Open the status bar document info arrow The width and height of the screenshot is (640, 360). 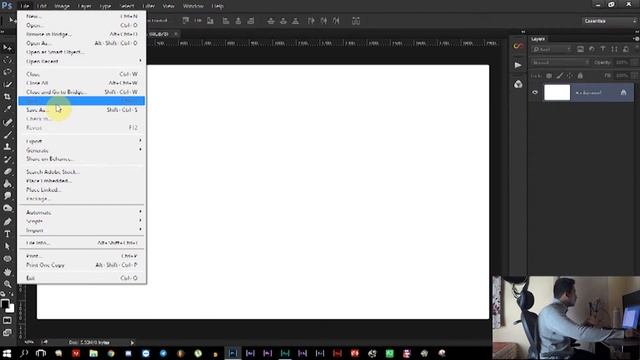(x=132, y=342)
